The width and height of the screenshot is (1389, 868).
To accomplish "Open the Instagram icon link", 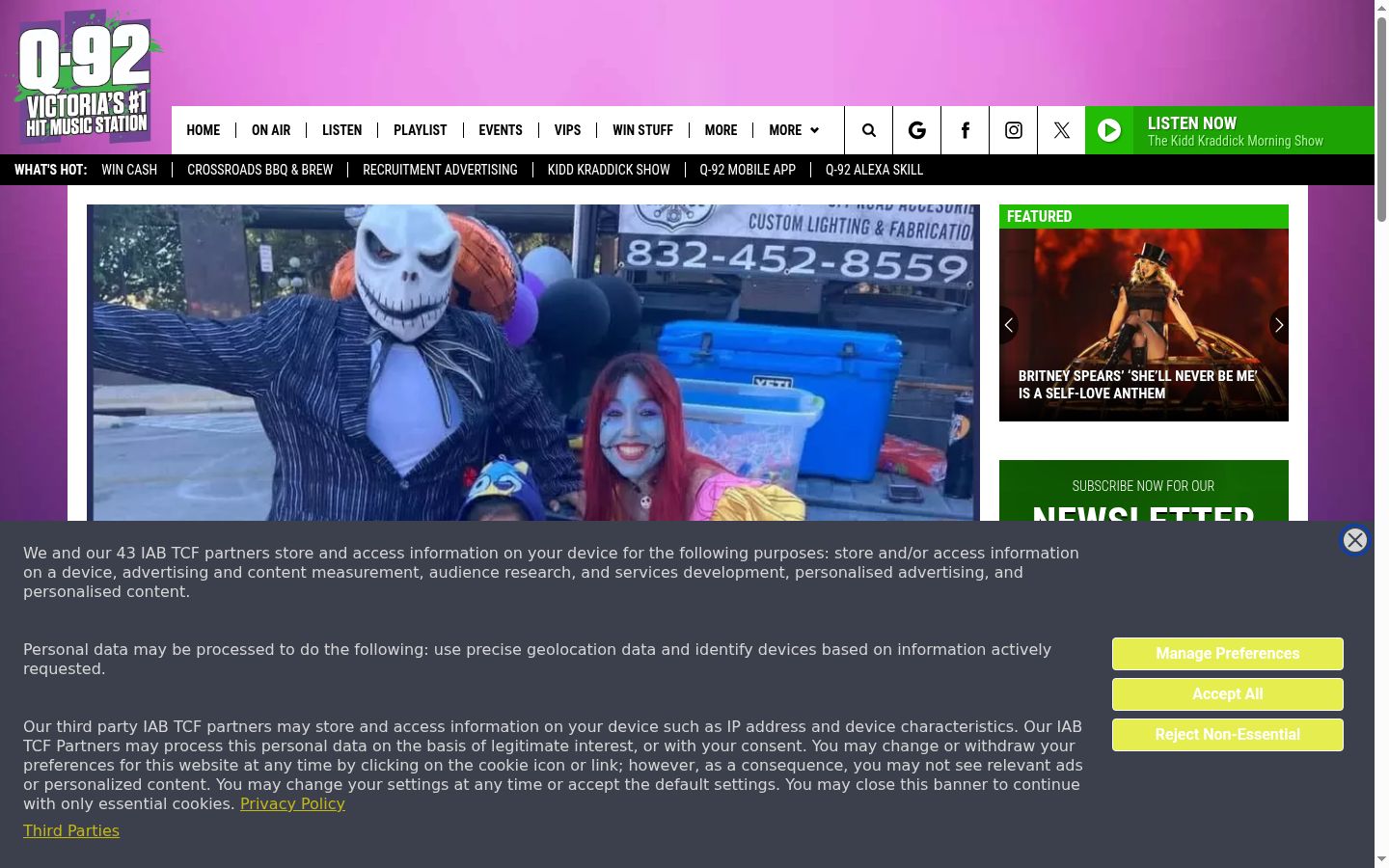I will [1013, 130].
